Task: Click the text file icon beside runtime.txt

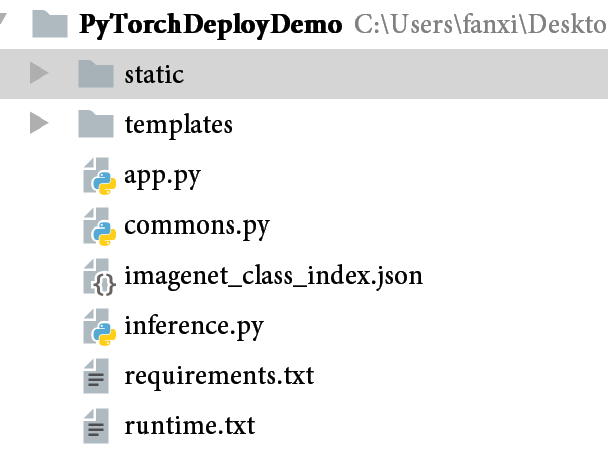Action: click(x=96, y=426)
